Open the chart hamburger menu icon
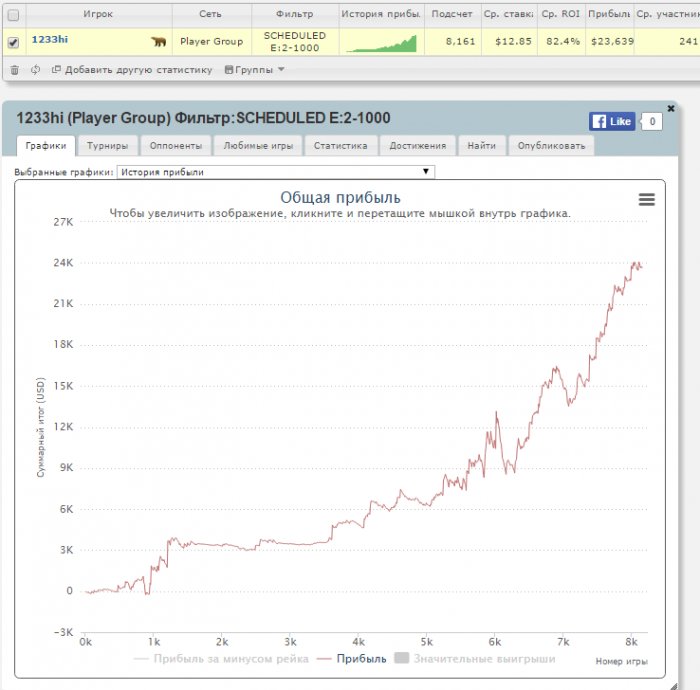This screenshot has width=700, height=690. [646, 200]
